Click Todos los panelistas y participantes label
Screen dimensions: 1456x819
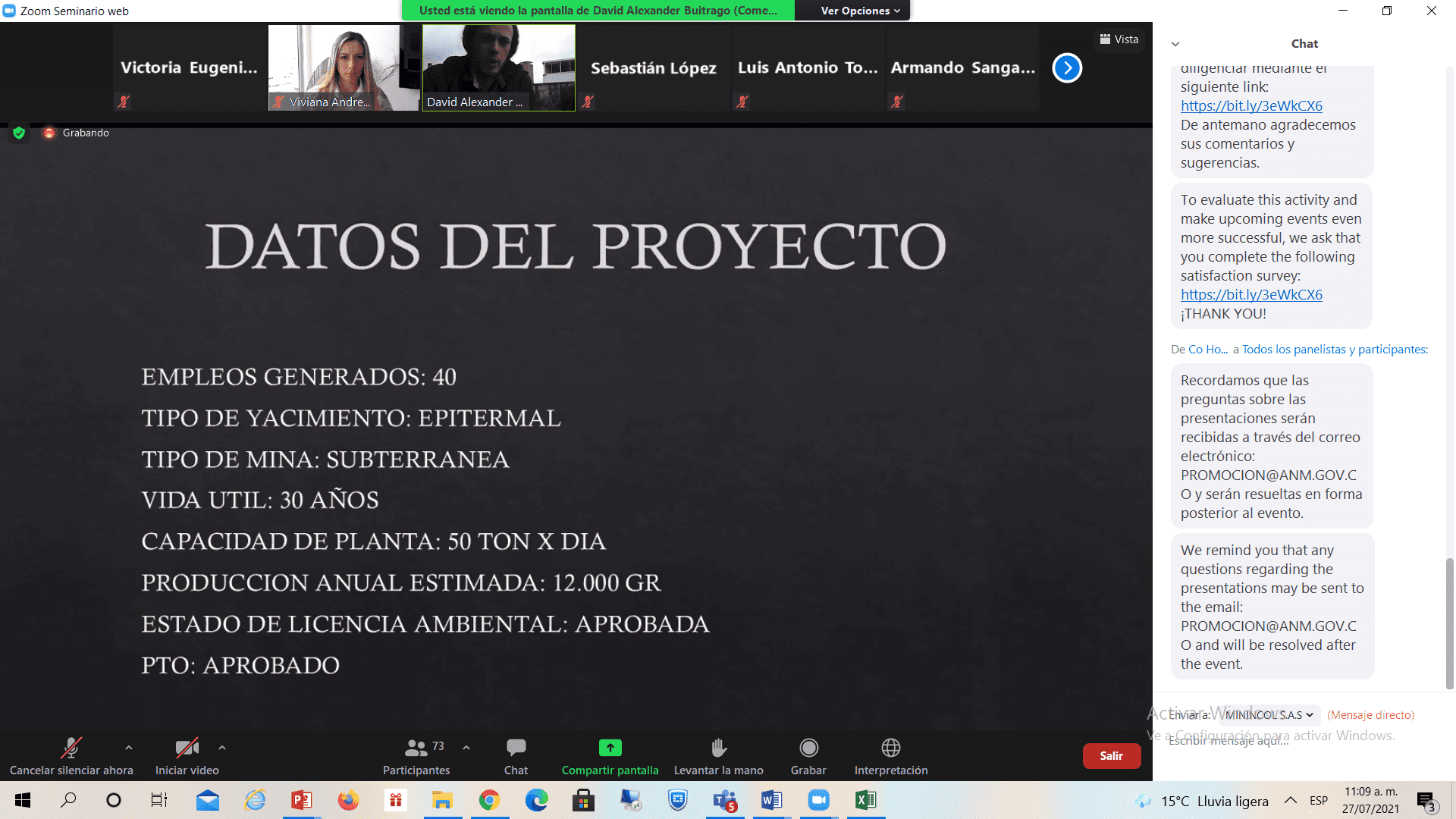(1335, 350)
